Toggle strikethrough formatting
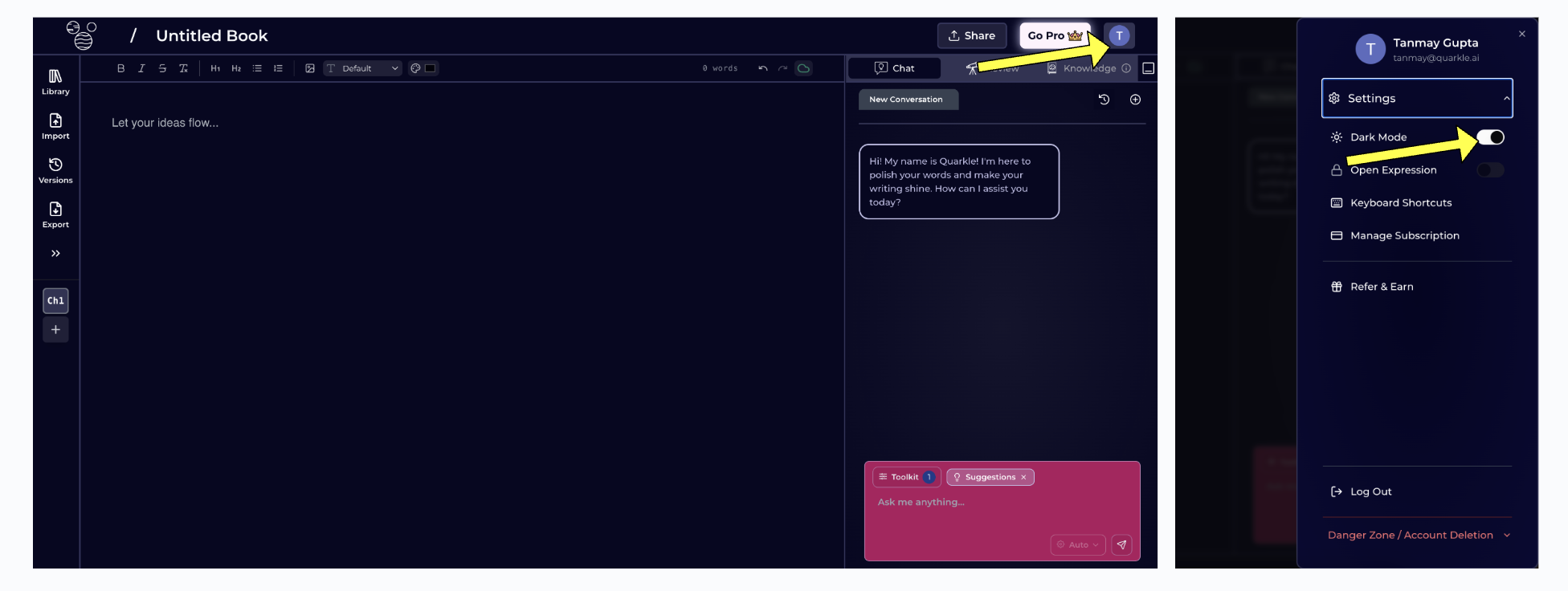Image resolution: width=1568 pixels, height=591 pixels. pos(162,68)
